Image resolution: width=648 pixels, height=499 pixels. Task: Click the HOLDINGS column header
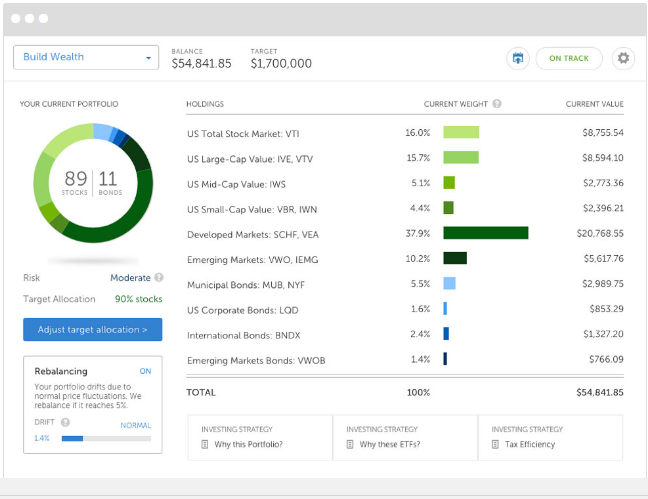[205, 104]
